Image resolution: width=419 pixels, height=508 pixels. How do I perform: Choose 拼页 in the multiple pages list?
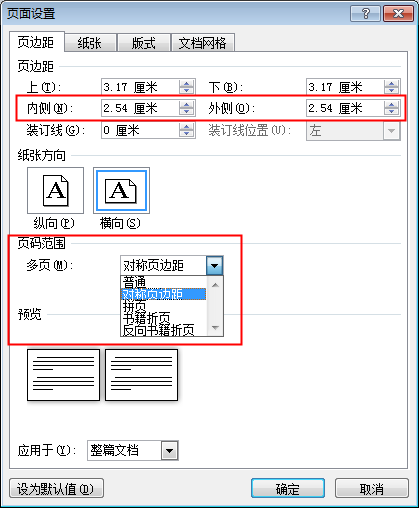click(163, 306)
